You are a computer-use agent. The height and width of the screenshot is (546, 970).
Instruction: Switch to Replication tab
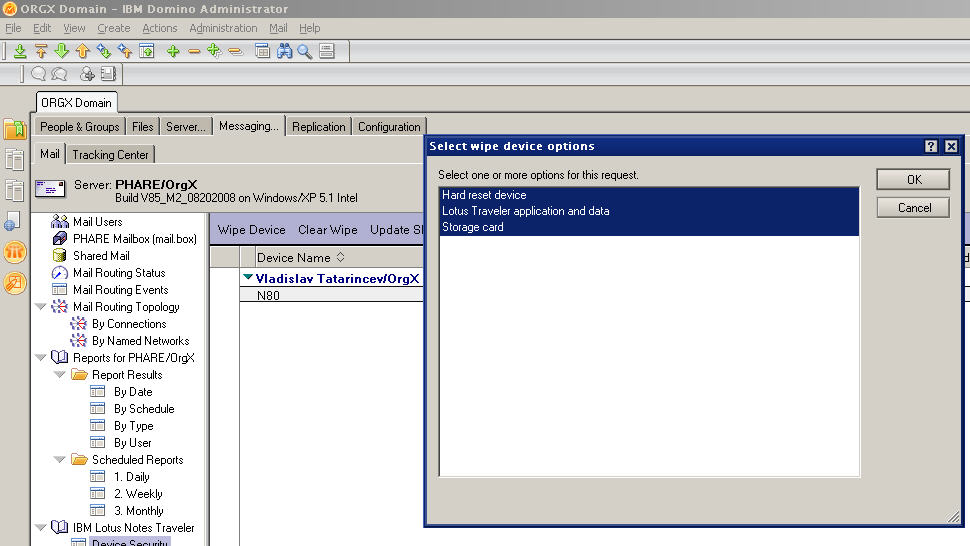(319, 127)
